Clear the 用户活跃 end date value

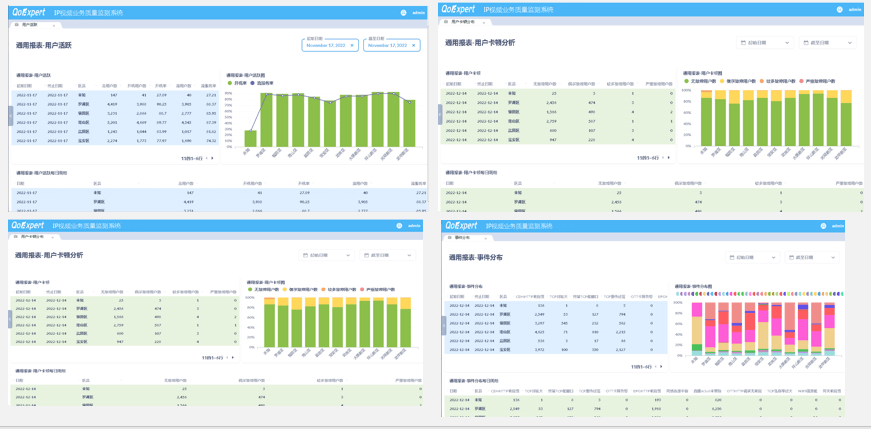point(412,45)
